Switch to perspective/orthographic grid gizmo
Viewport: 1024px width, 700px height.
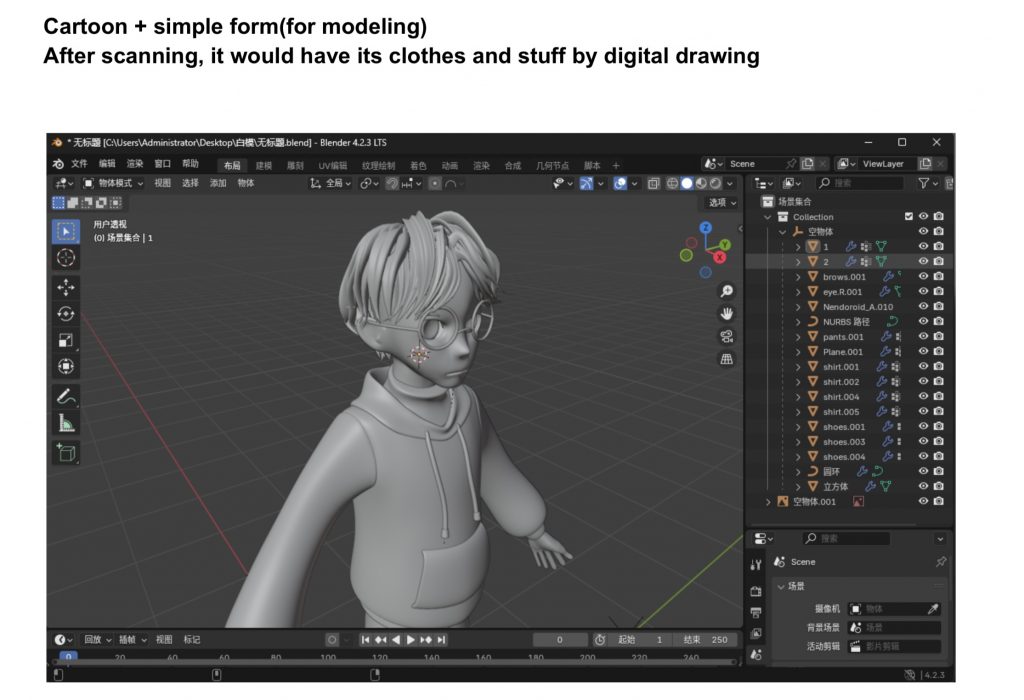click(x=727, y=359)
